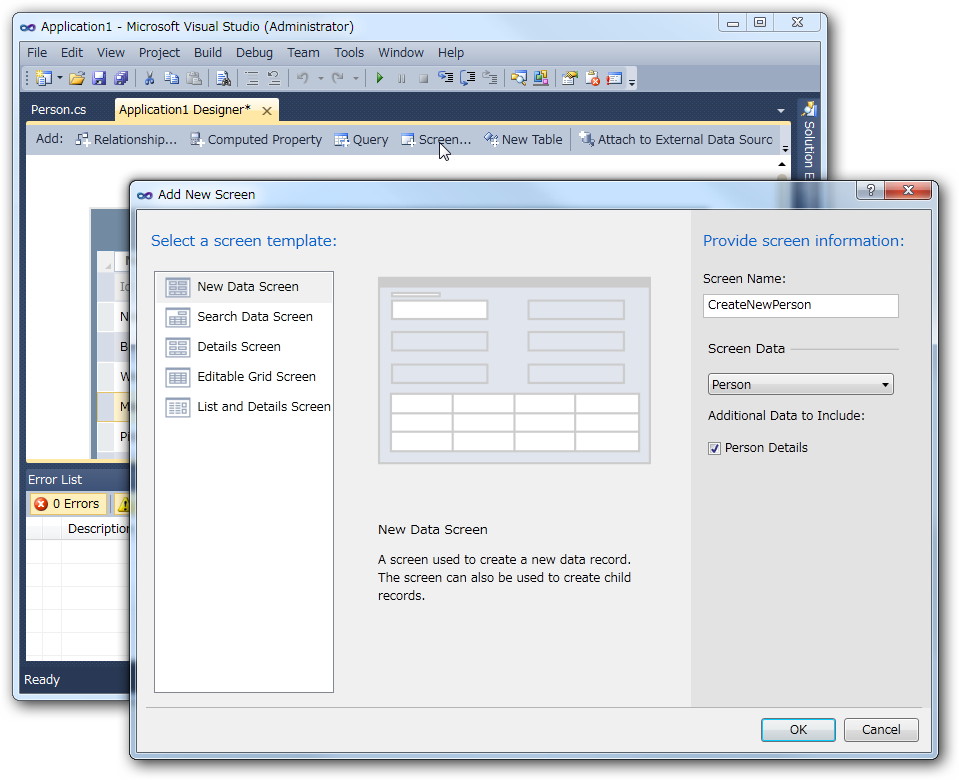Click Relationship... in the designer Add bar
This screenshot has width=959, height=780.
(126, 139)
